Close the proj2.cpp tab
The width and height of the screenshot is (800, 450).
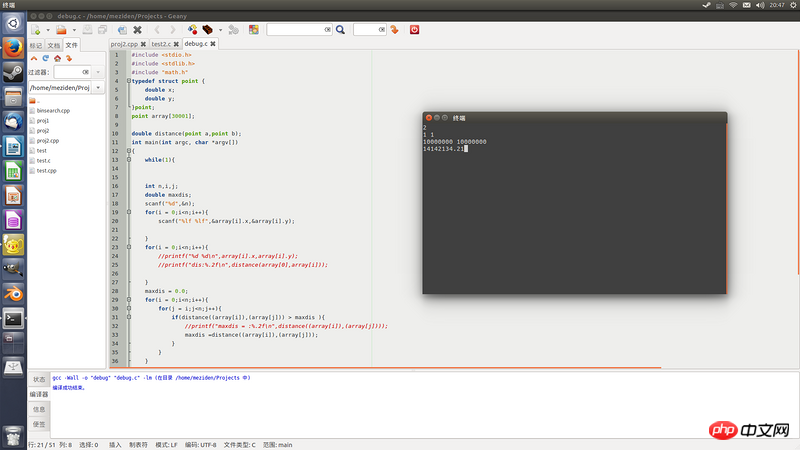click(143, 44)
